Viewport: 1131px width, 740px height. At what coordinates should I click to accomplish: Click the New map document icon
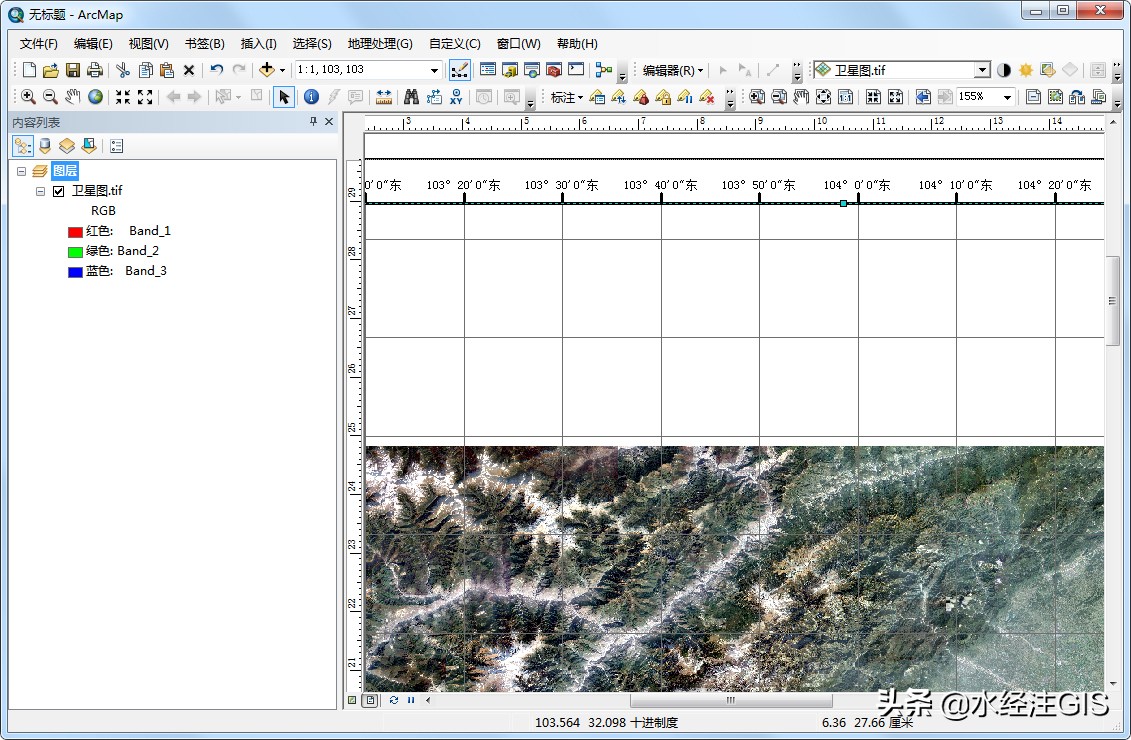point(29,70)
